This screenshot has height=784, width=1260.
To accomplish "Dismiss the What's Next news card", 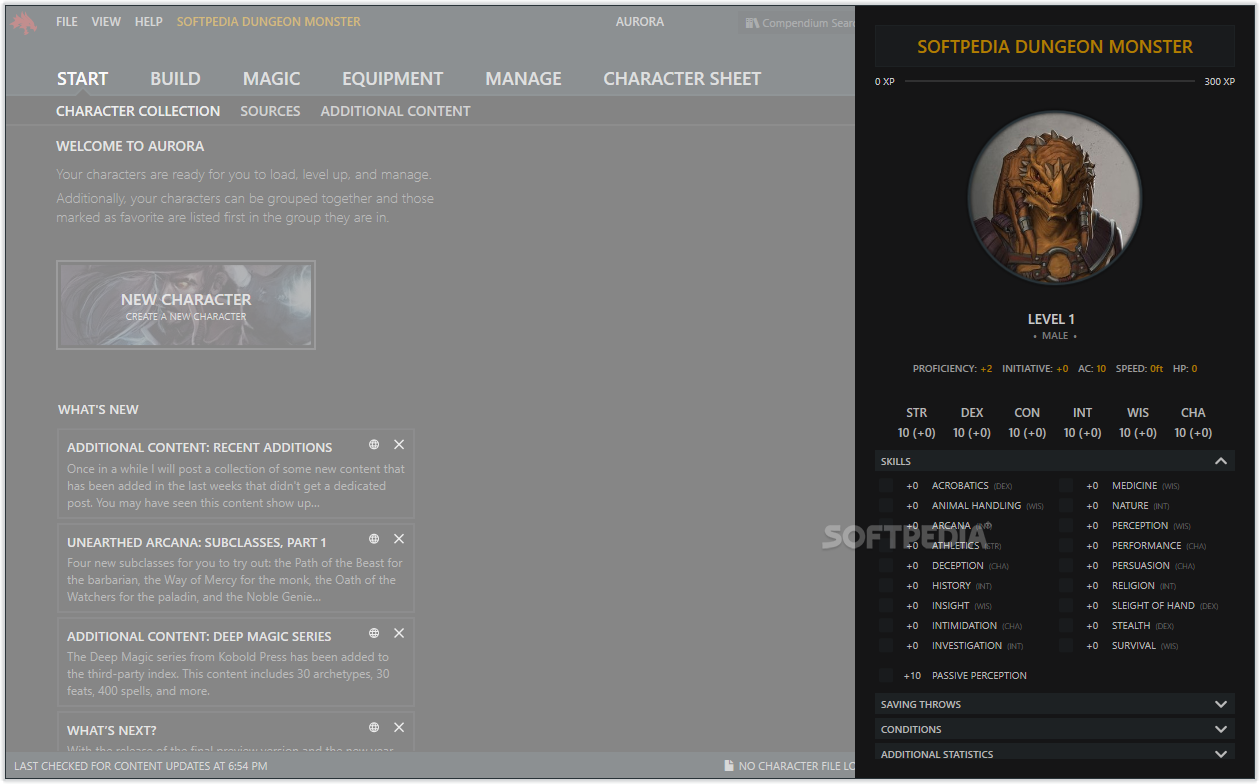I will click(x=399, y=727).
